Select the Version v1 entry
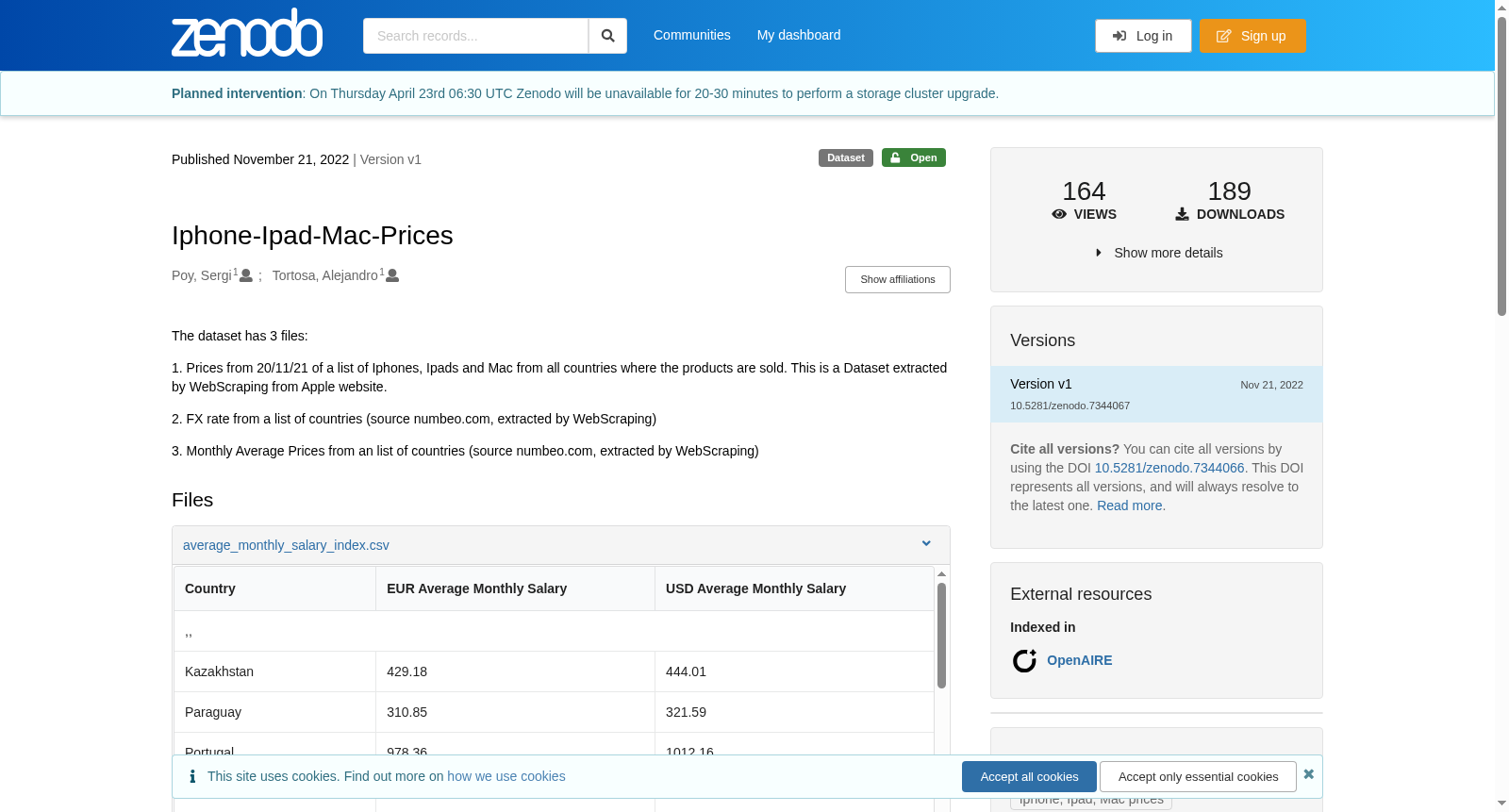The image size is (1509, 812). tap(1156, 394)
